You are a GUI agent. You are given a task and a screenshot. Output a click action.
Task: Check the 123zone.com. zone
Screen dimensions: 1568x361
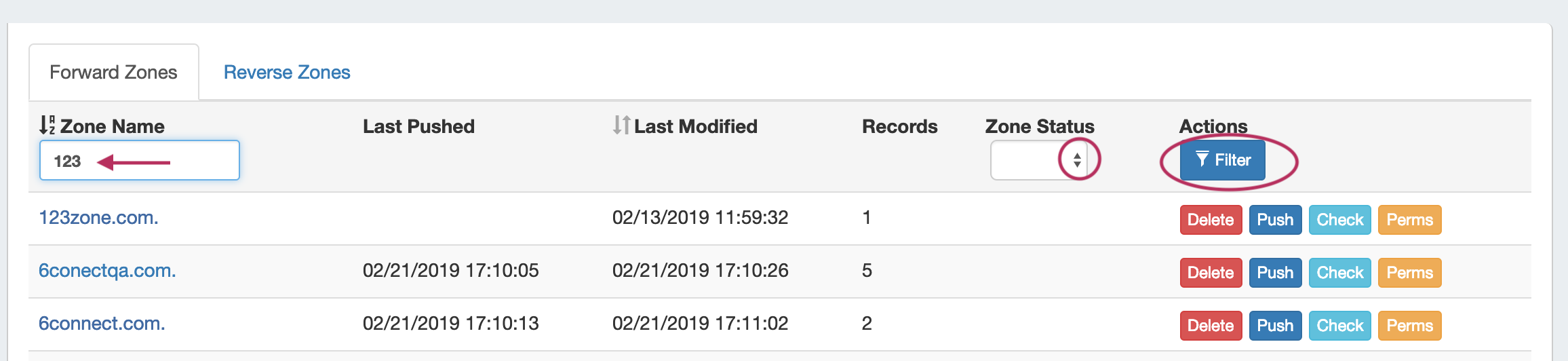point(1339,220)
